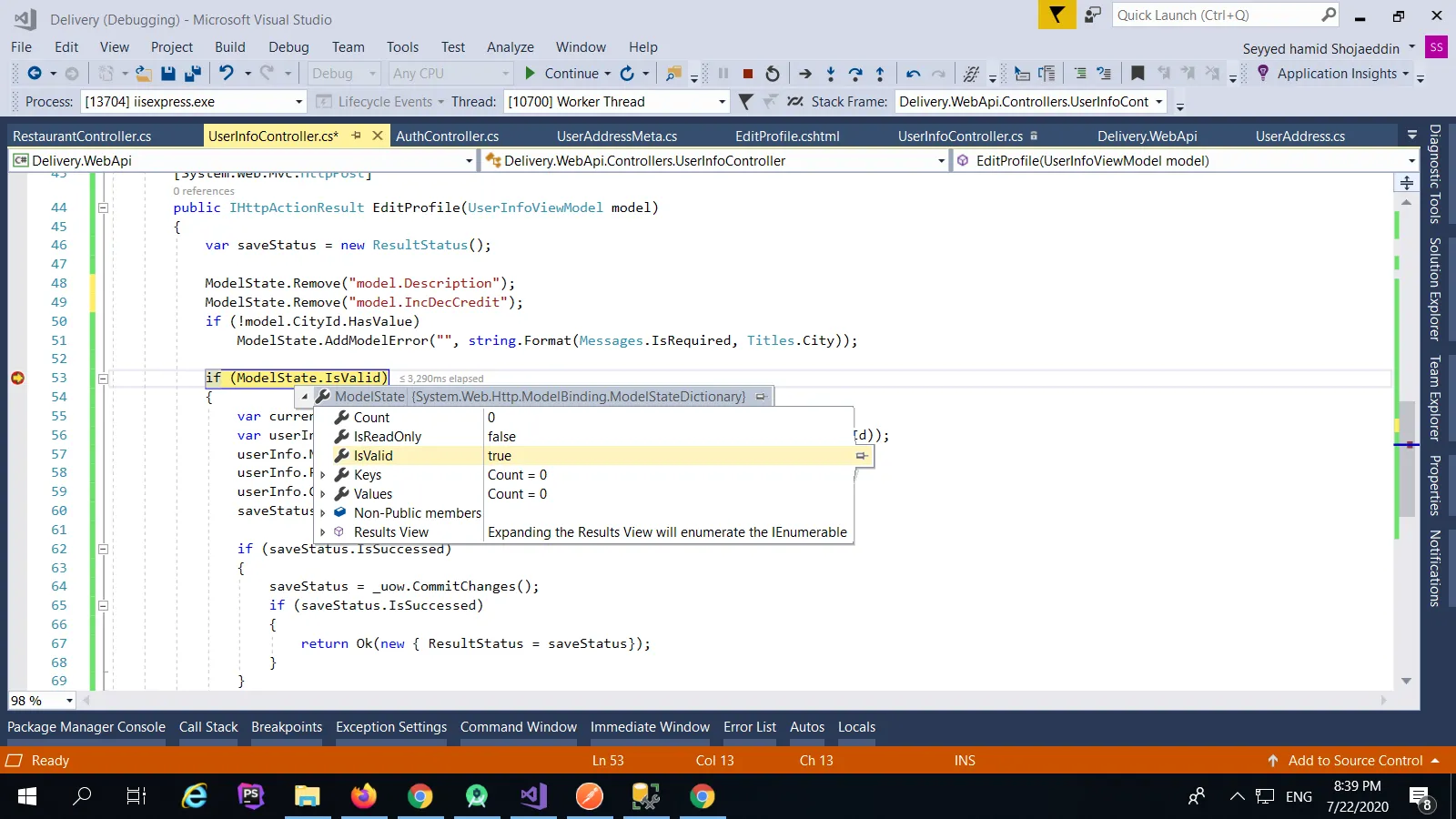Open the Thread dropdown for Worker Thread
The width and height of the screenshot is (1456, 819).
coord(722,102)
